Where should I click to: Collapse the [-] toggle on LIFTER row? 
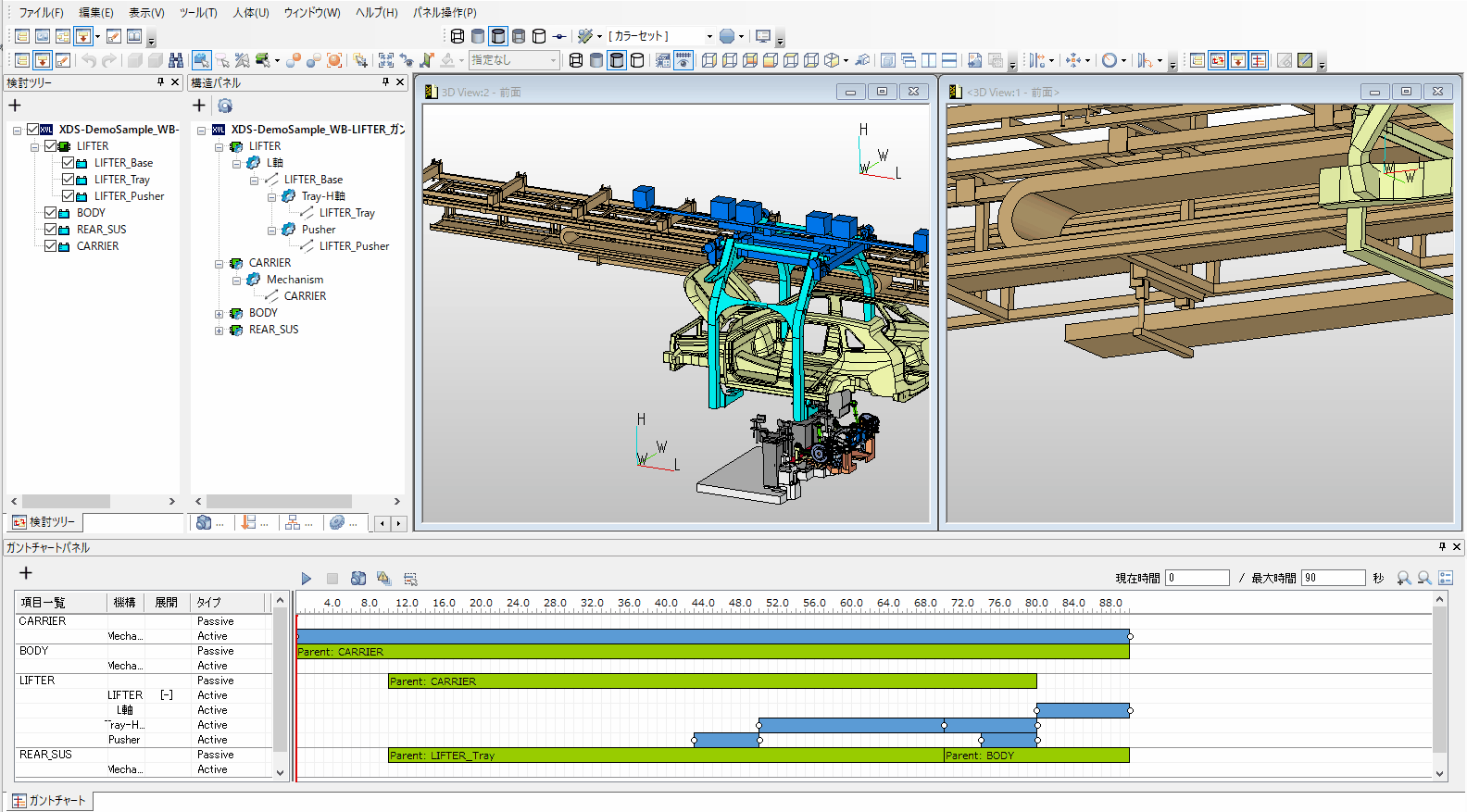167,695
